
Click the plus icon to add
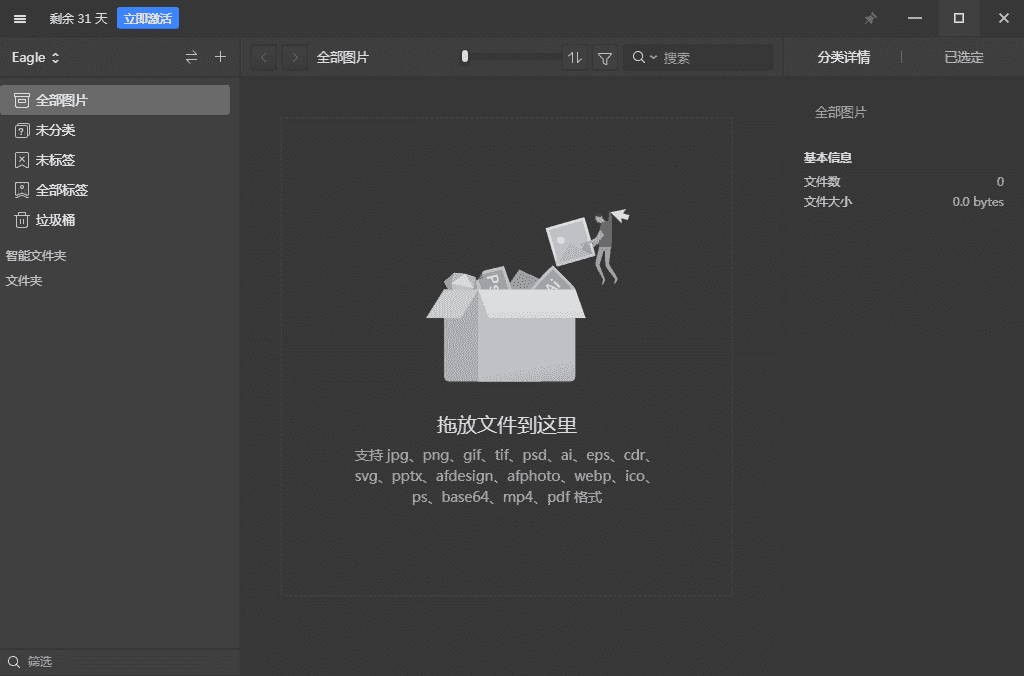click(x=221, y=57)
